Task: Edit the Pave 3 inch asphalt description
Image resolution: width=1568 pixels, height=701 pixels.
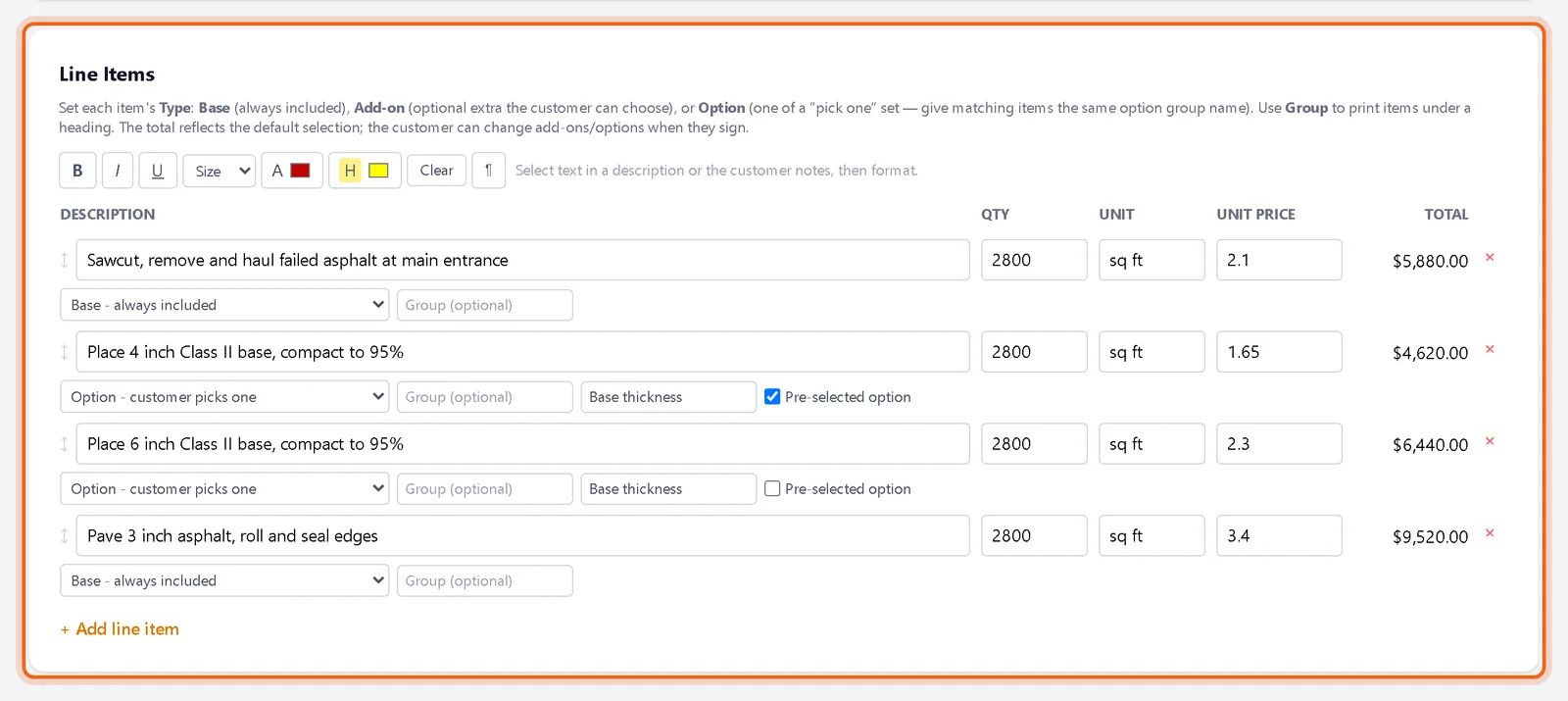Action: (x=522, y=536)
